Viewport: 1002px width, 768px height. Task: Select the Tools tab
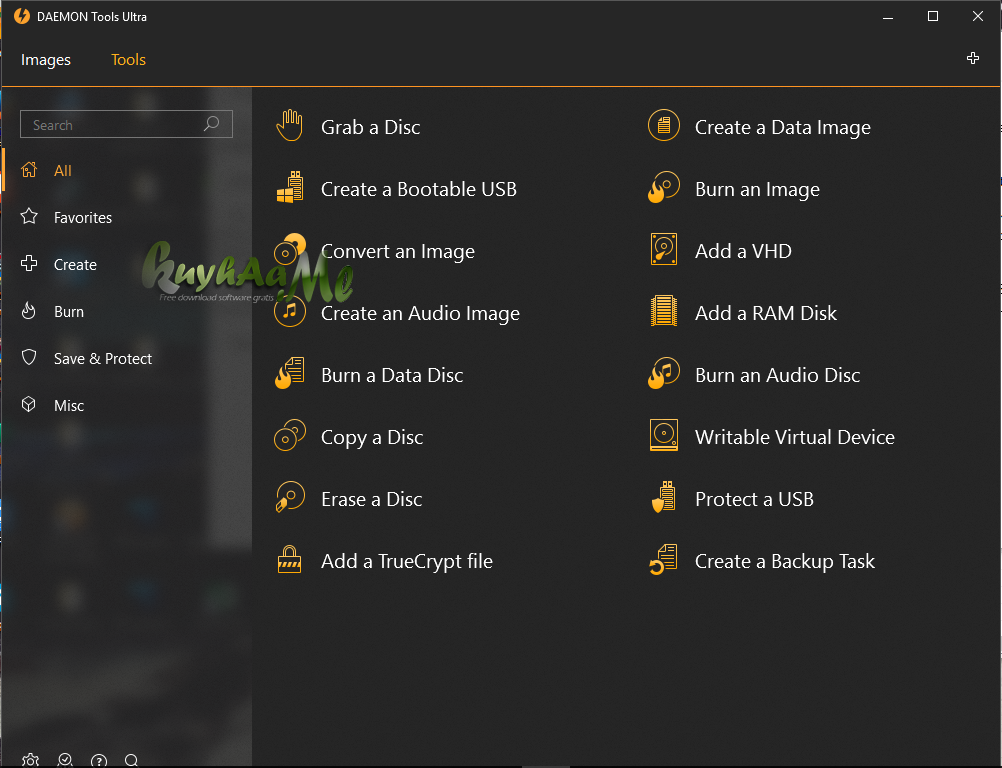[128, 59]
